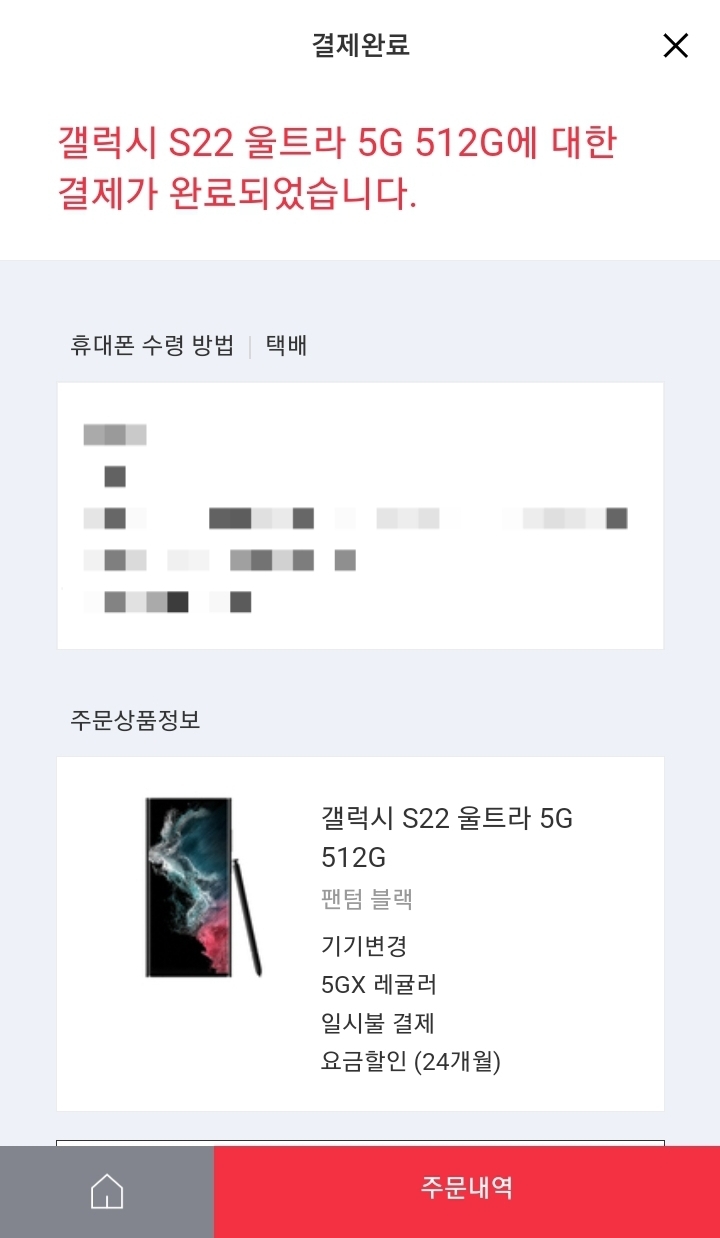Go to home via house icon
Image resolution: width=720 pixels, height=1238 pixels.
click(x=107, y=1192)
